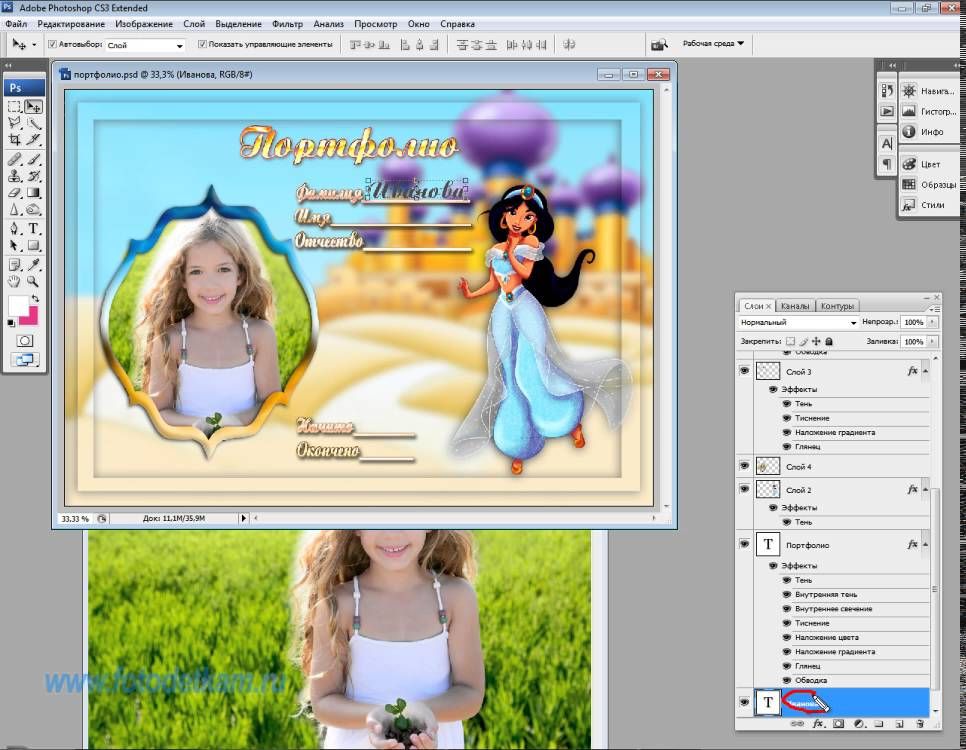Switch to the Контуры tab

click(837, 306)
